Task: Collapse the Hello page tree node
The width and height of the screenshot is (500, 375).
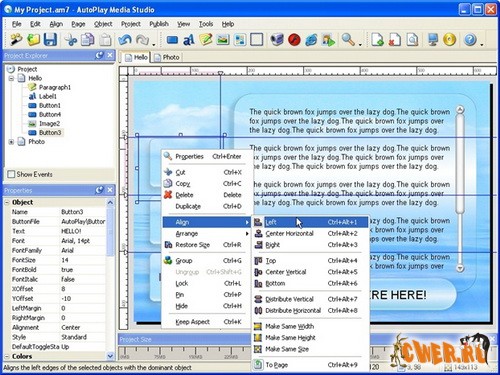Action: coord(11,79)
